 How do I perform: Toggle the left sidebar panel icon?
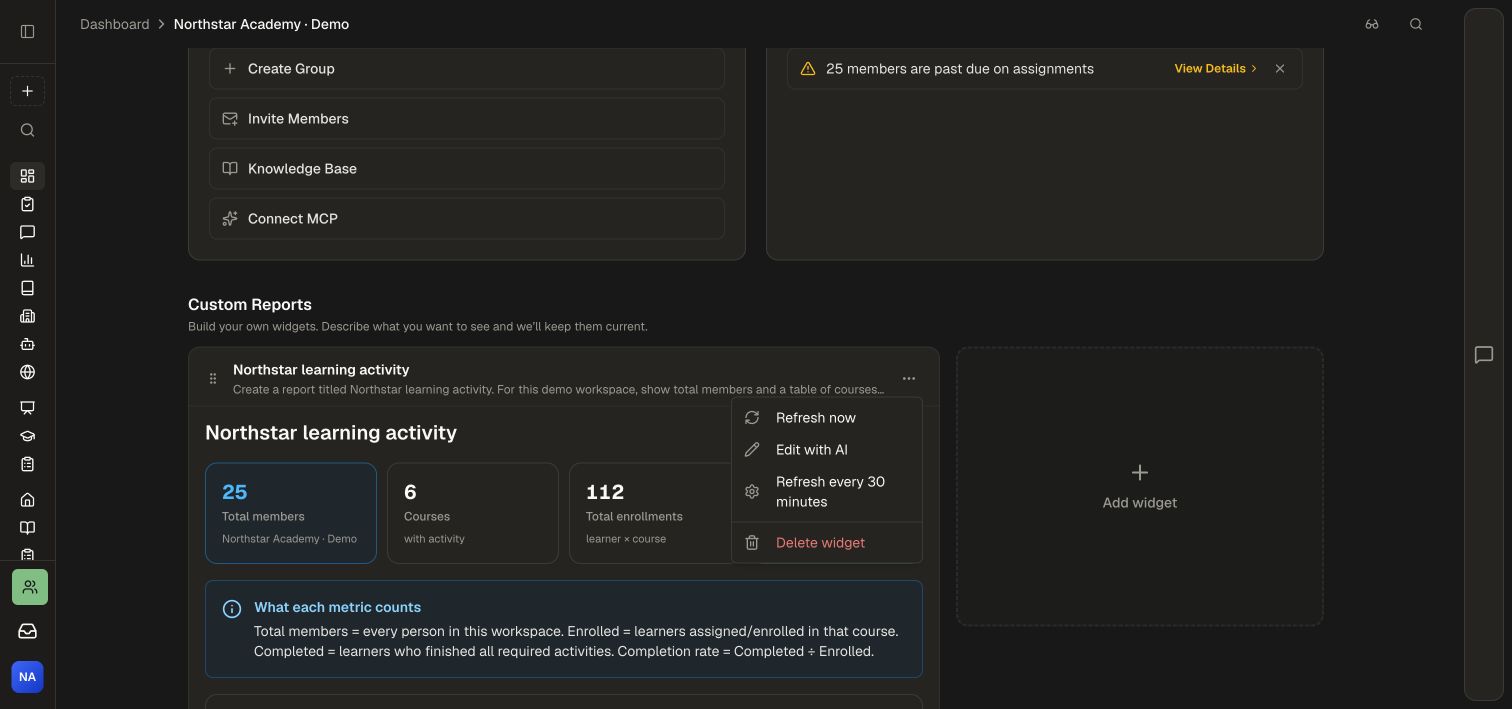(27, 31)
